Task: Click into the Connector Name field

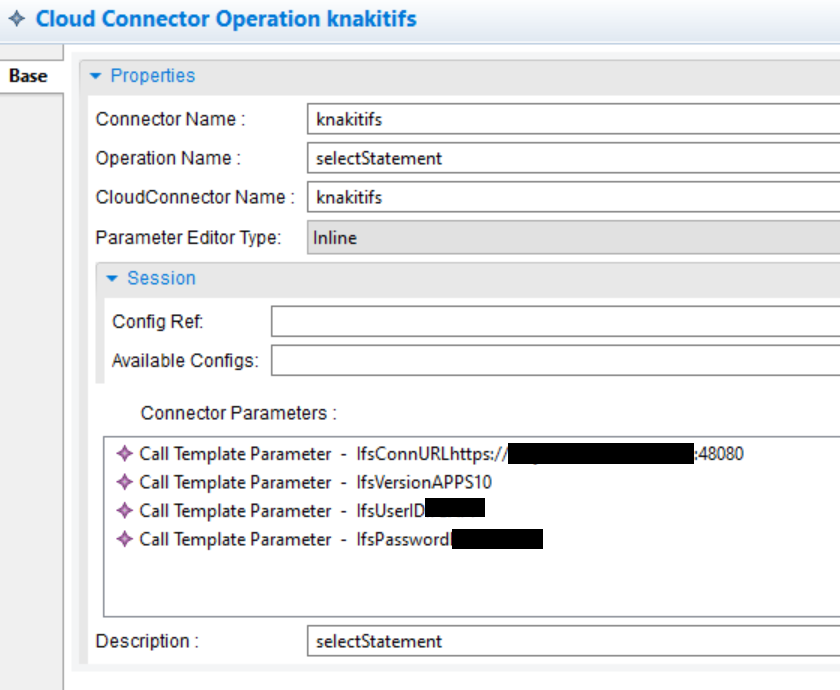Action: [572, 119]
